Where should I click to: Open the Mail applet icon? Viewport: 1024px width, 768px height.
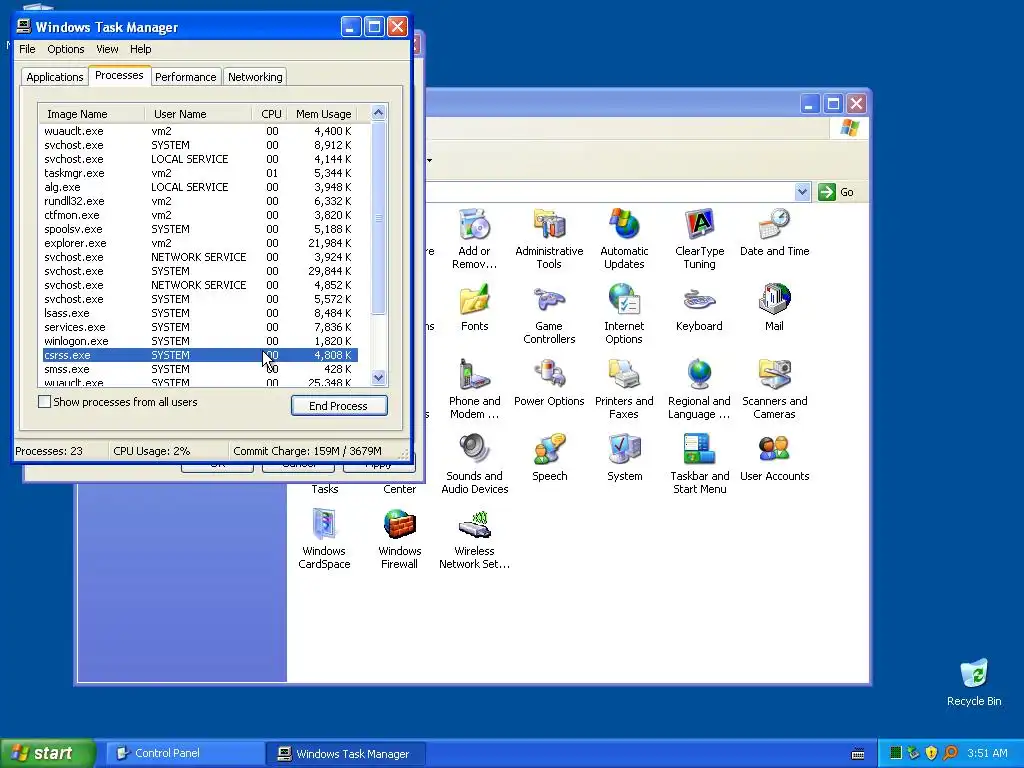coord(774,308)
